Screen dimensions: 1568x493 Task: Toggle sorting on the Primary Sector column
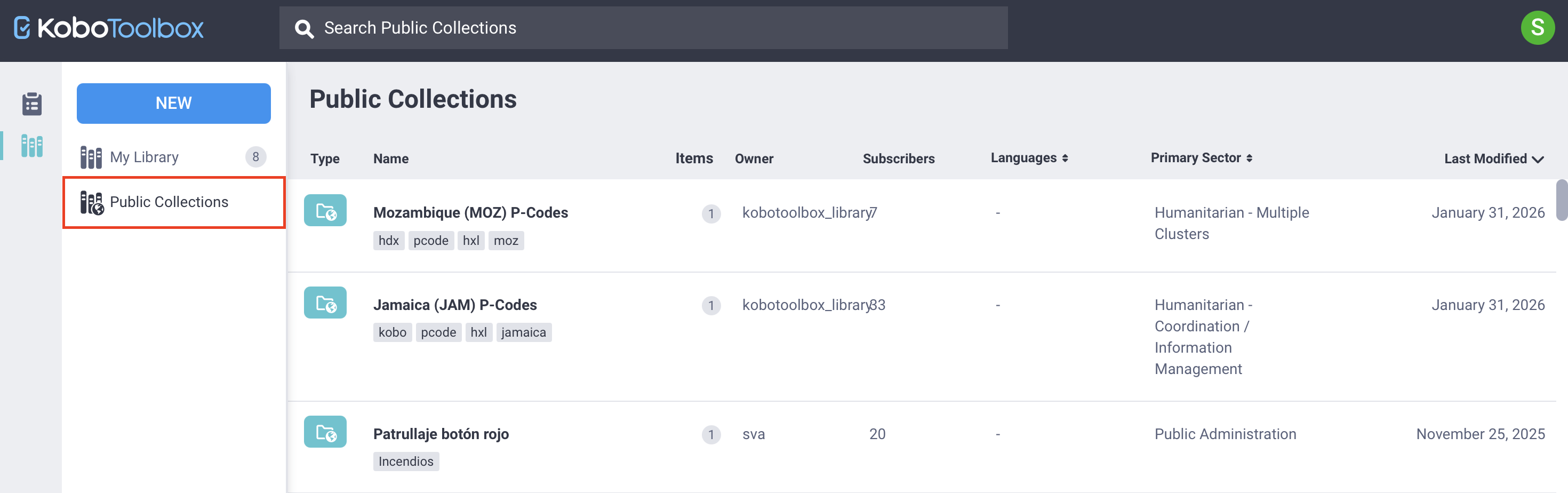(x=1249, y=157)
